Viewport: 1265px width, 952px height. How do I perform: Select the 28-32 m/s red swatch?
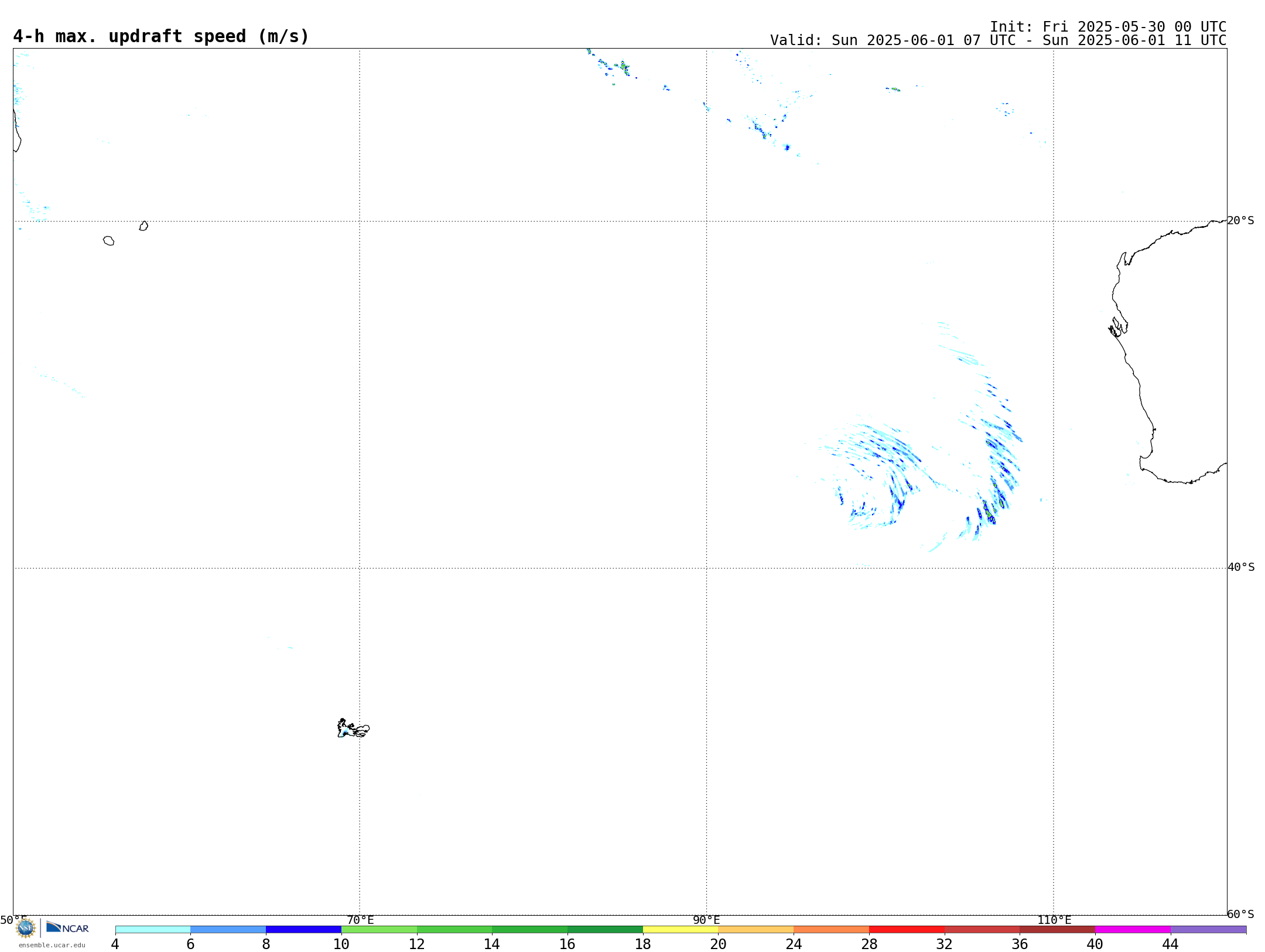tap(907, 930)
